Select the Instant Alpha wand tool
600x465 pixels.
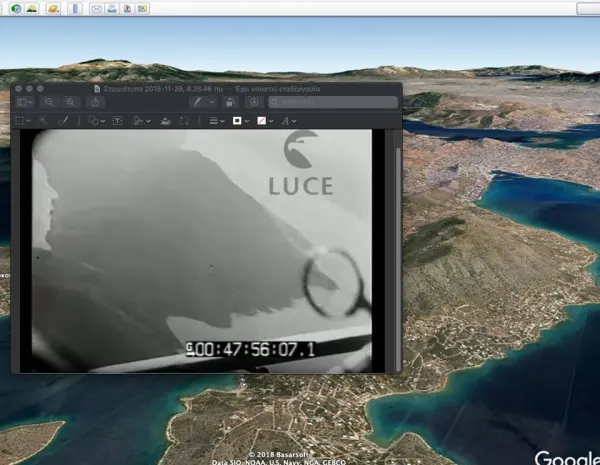coord(42,121)
